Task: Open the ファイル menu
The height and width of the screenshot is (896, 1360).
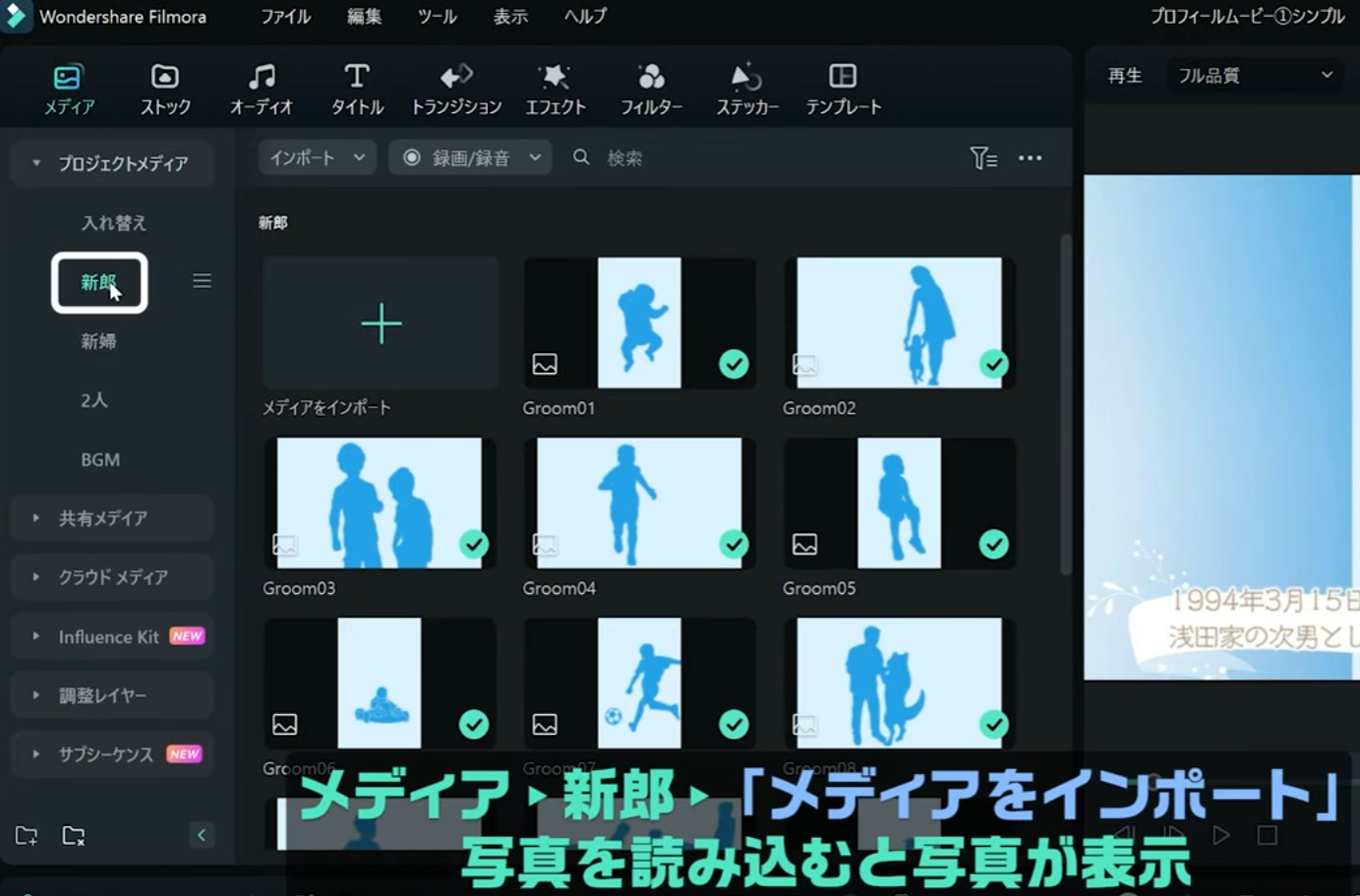Action: (x=286, y=17)
